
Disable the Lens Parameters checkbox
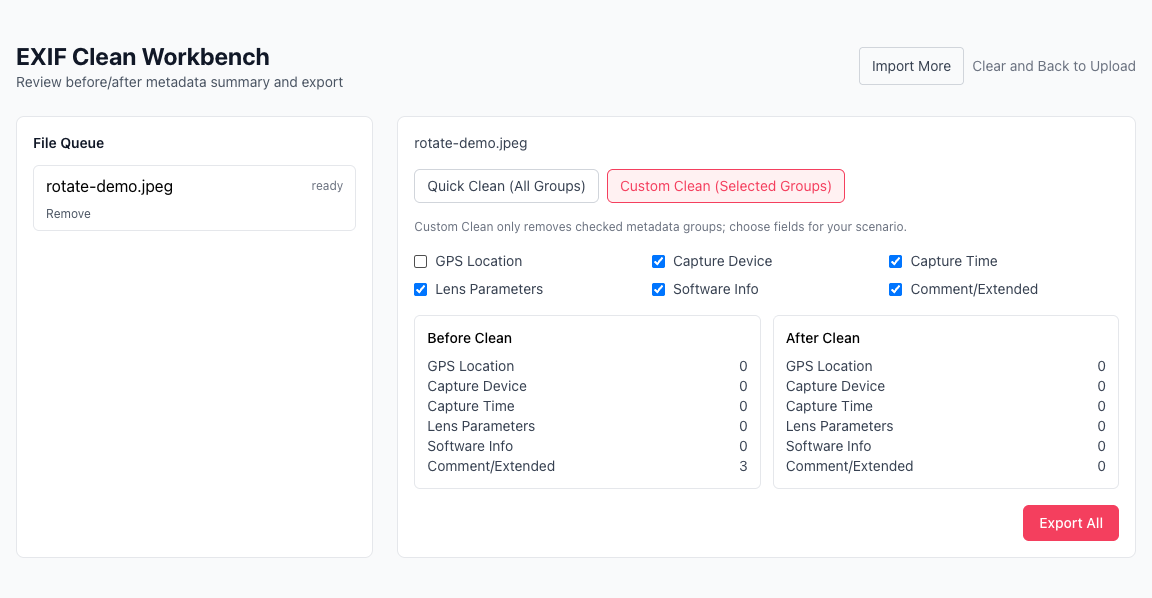click(421, 290)
